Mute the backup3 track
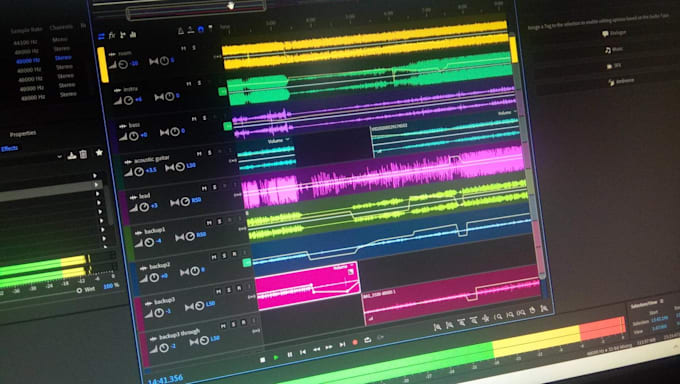The image size is (680, 384). coord(218,291)
